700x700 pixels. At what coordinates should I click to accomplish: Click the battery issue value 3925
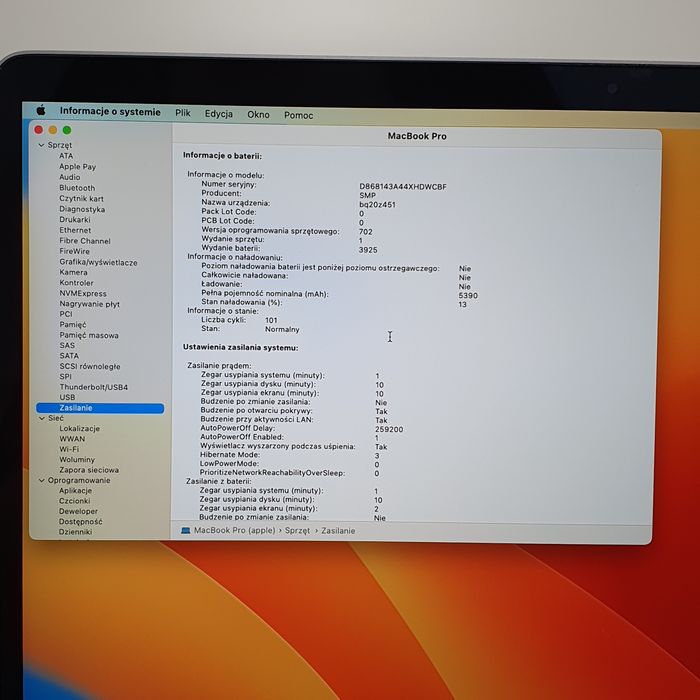point(368,250)
